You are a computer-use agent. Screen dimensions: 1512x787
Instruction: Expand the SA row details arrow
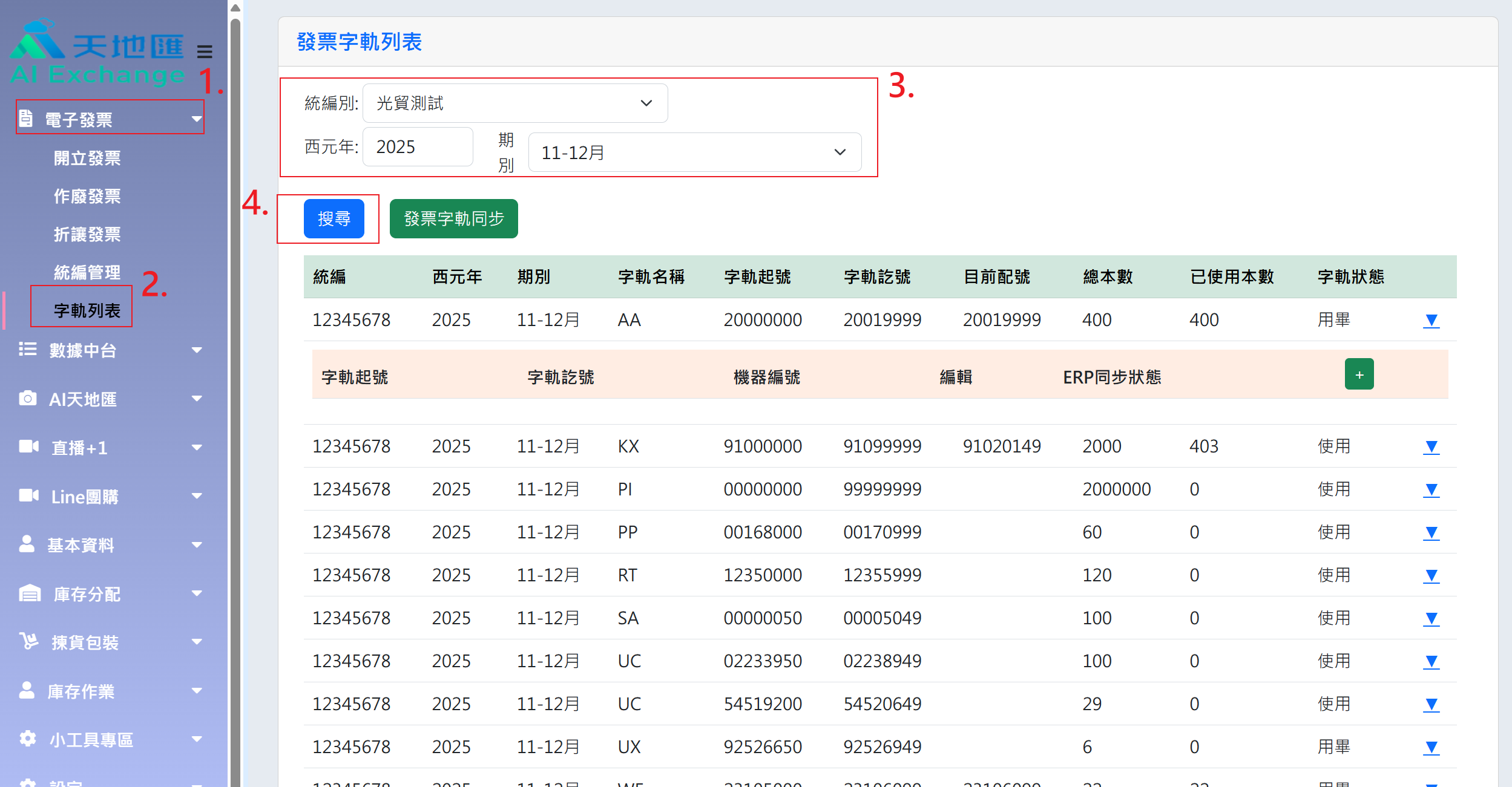pos(1431,619)
